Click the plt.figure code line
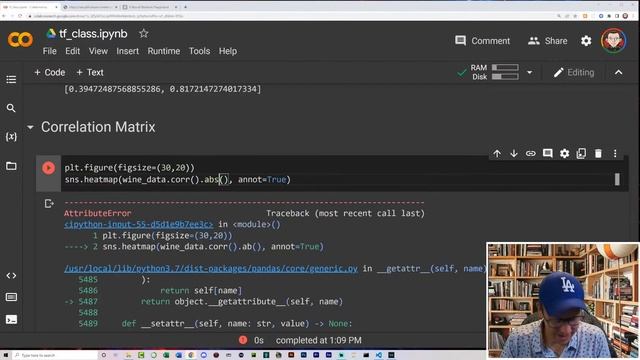Viewport: 640px width, 360px height. [129, 168]
